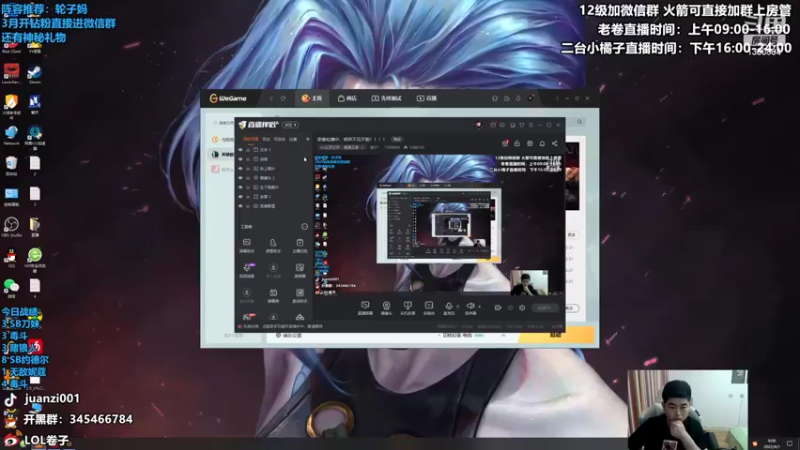The image size is (800, 450).
Task: Open the Riot Client desktop shortcut
Action: click(x=11, y=49)
